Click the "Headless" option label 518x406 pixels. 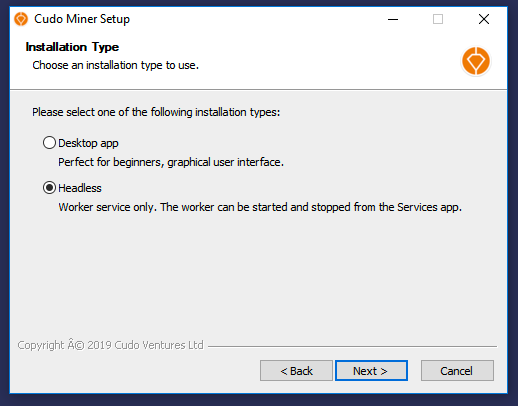click(80, 188)
